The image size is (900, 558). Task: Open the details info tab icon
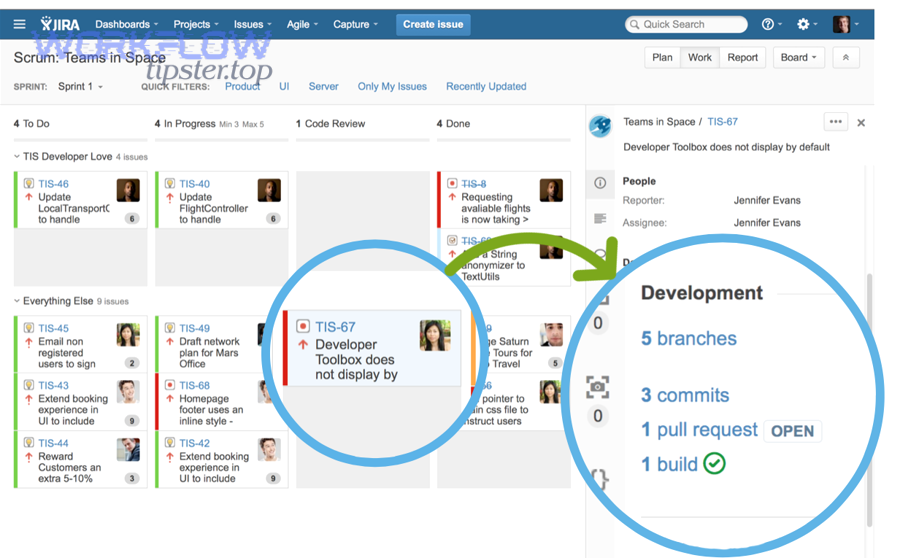point(600,183)
